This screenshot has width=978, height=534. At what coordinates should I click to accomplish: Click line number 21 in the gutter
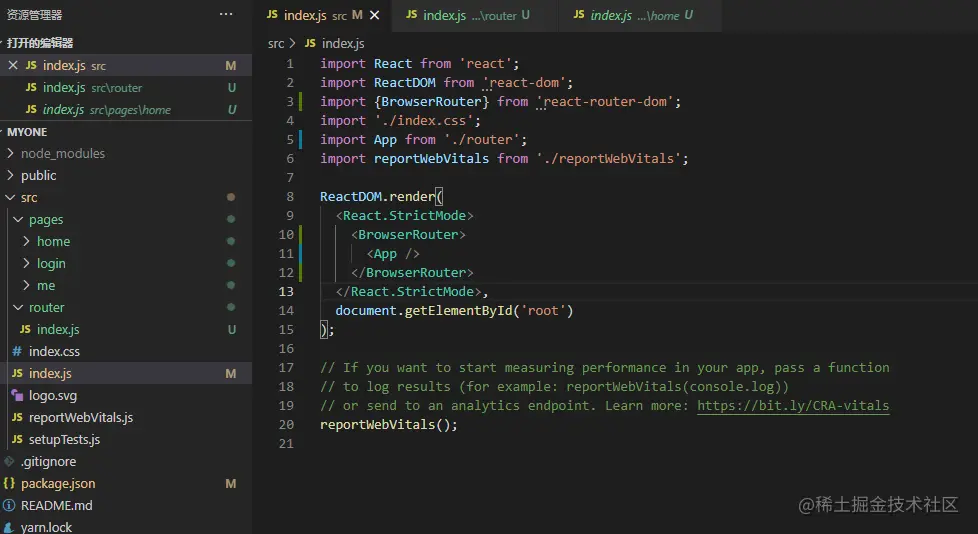(x=286, y=444)
